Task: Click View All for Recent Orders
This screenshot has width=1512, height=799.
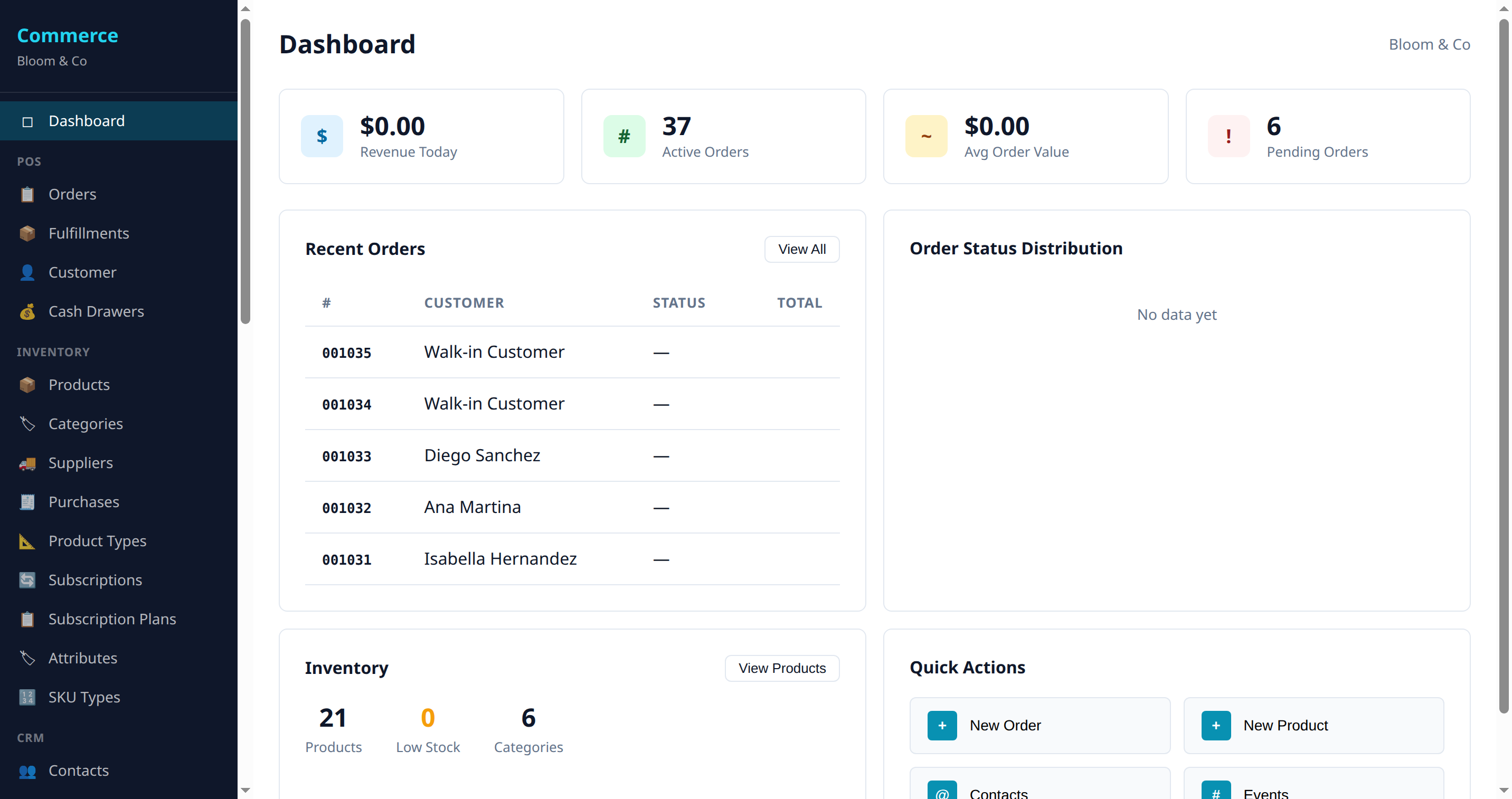Action: [x=802, y=249]
